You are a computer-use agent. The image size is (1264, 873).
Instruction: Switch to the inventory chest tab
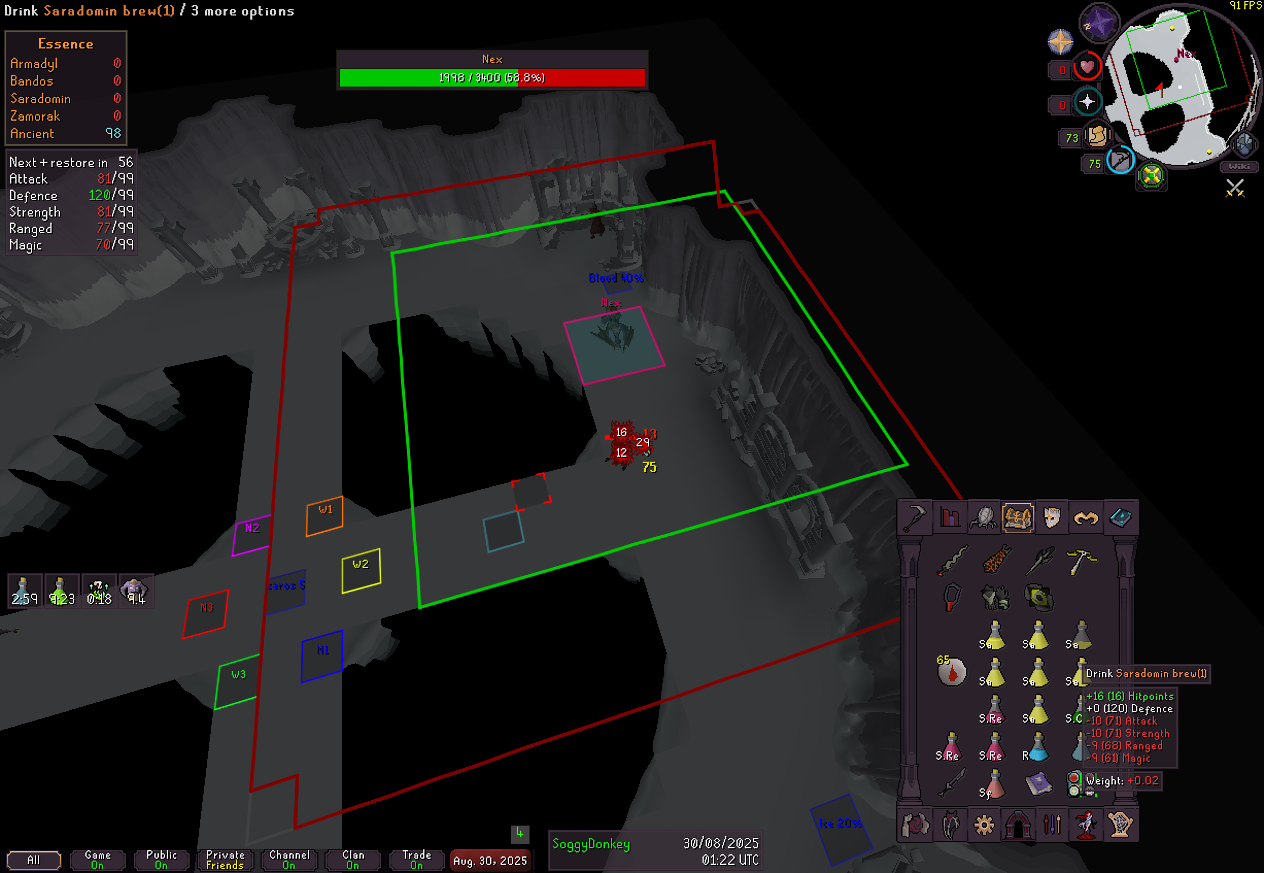coord(1018,517)
